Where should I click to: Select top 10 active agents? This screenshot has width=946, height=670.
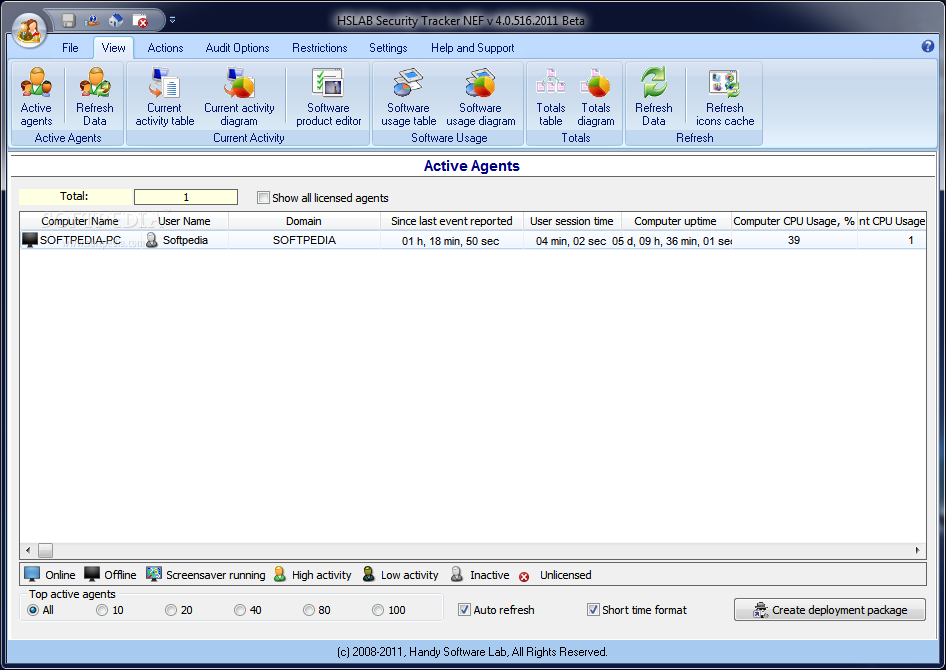pos(102,610)
